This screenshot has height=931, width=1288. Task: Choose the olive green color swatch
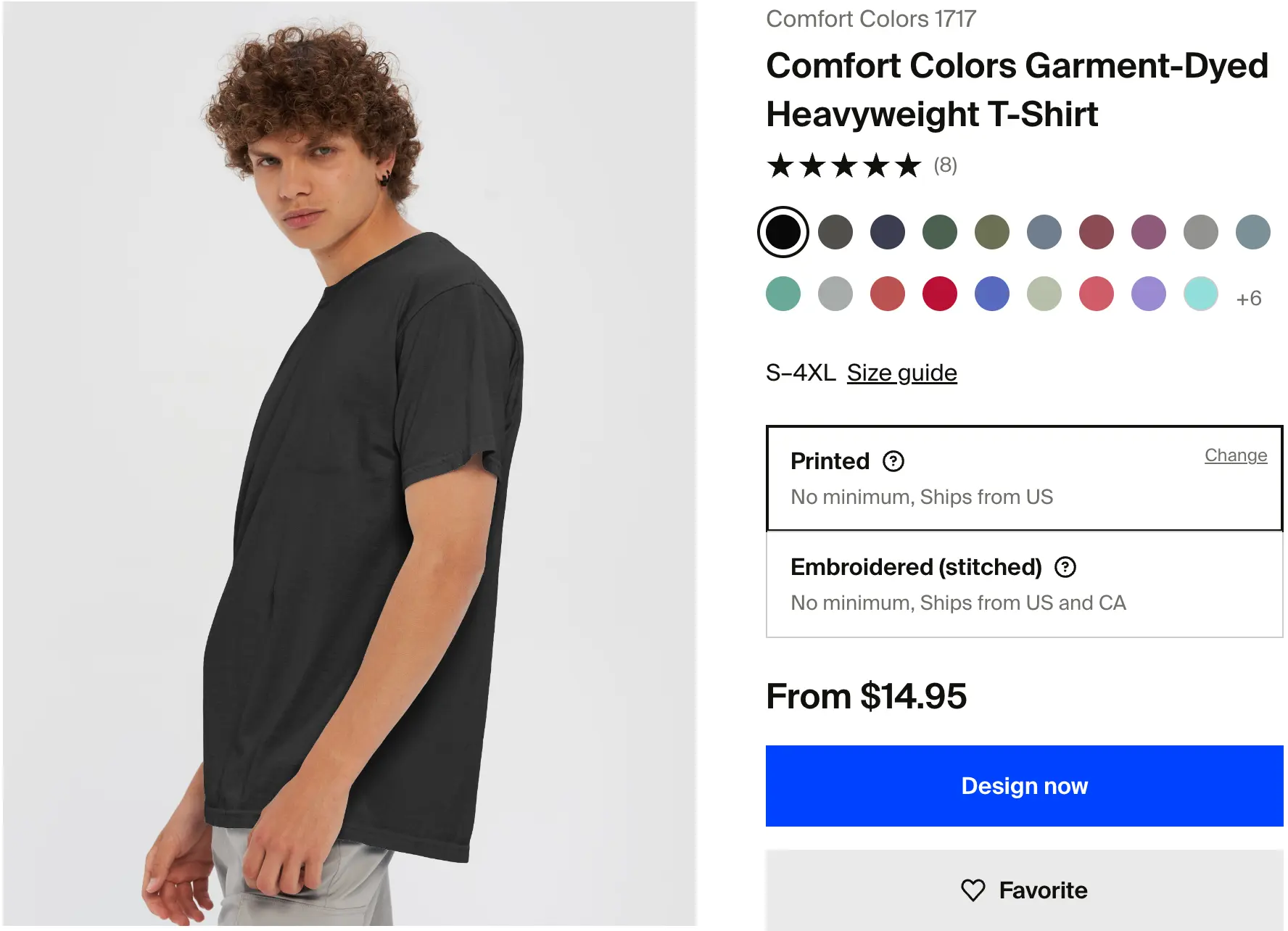tap(992, 232)
